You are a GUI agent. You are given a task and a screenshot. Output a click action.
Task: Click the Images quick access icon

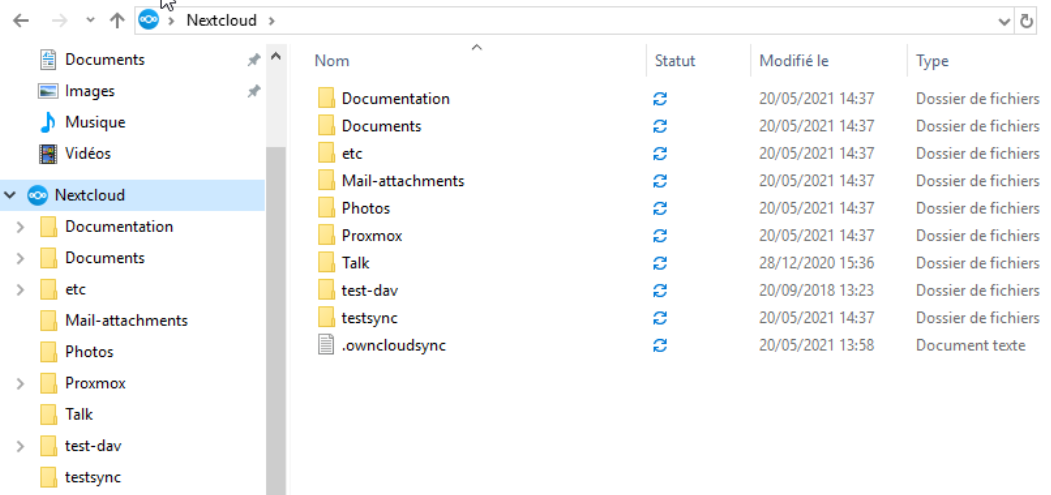(x=48, y=91)
